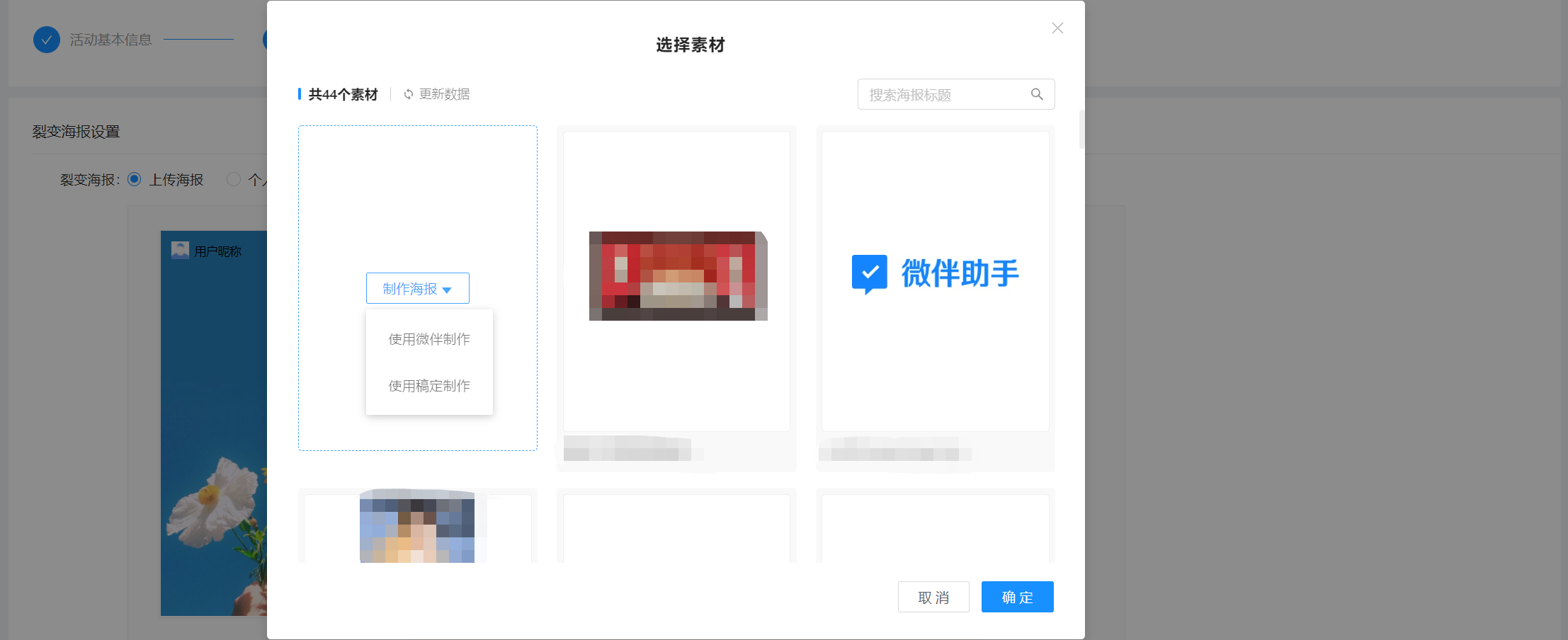Click the 取消 button
The width and height of the screenshot is (1568, 640).
tap(933, 597)
